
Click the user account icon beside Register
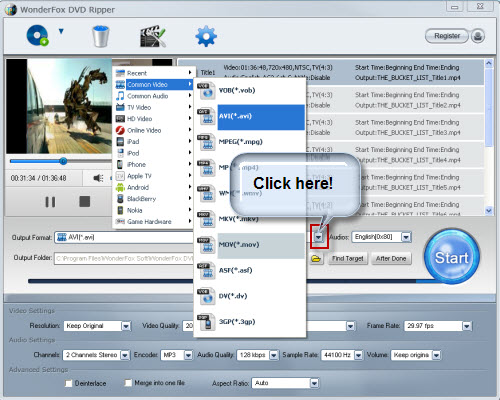click(x=478, y=36)
